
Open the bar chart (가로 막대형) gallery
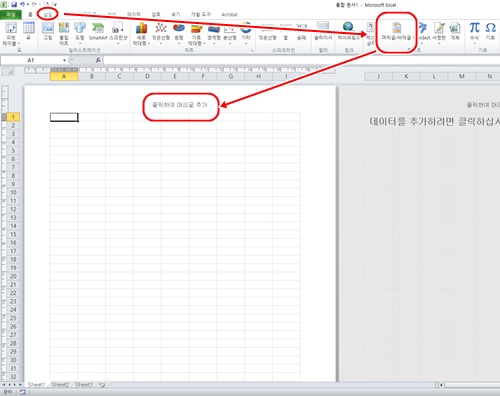click(x=196, y=34)
